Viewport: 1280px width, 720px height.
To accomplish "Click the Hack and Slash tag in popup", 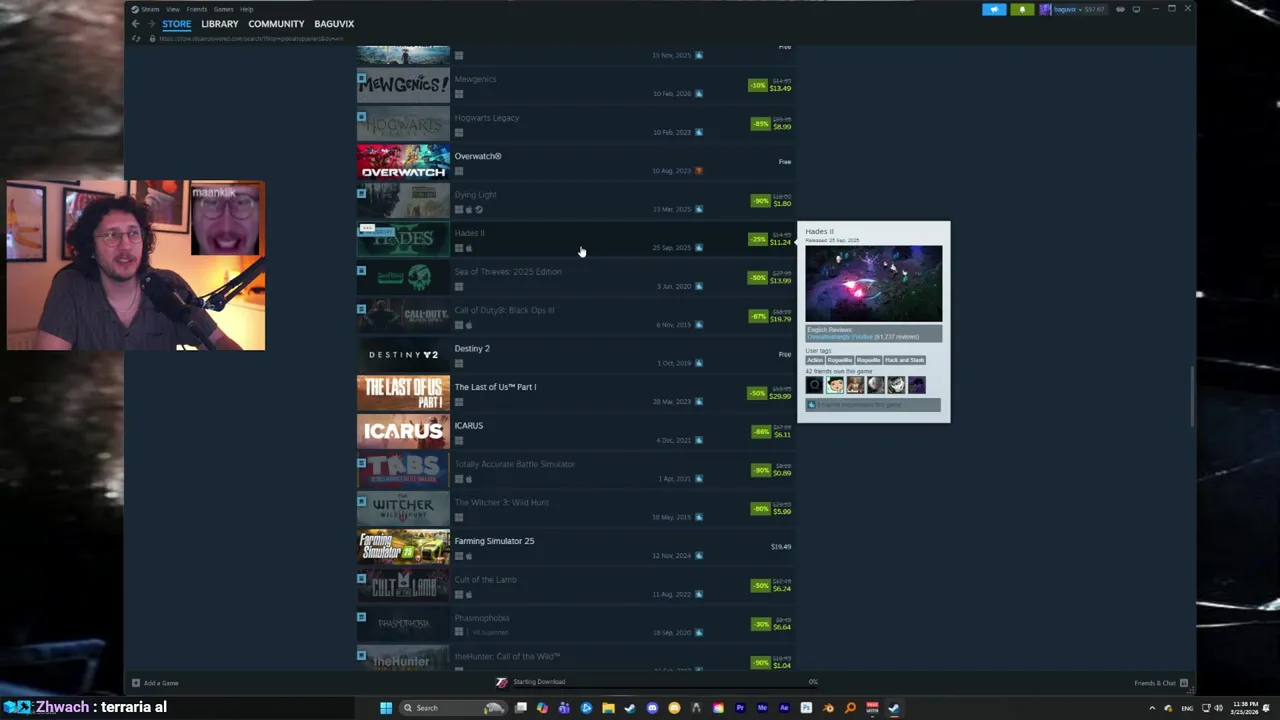I will coord(904,360).
